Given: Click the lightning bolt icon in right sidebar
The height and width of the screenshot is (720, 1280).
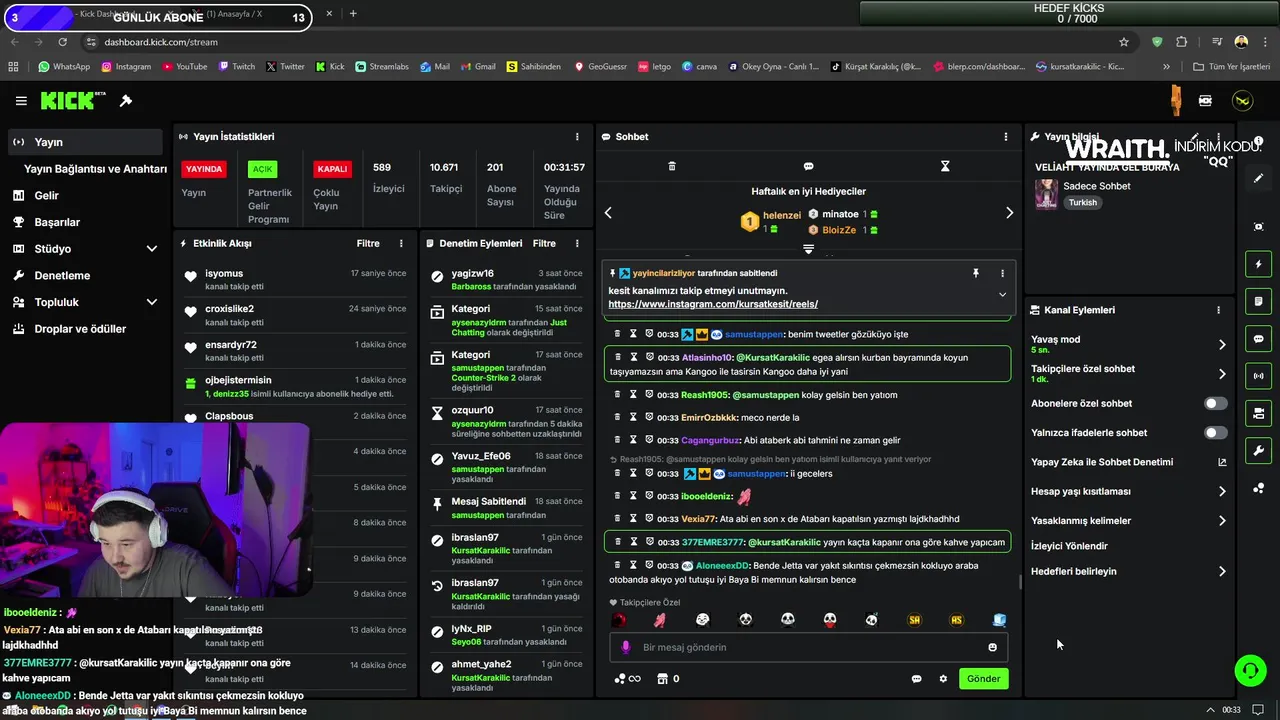Looking at the screenshot, I should [x=1258, y=264].
